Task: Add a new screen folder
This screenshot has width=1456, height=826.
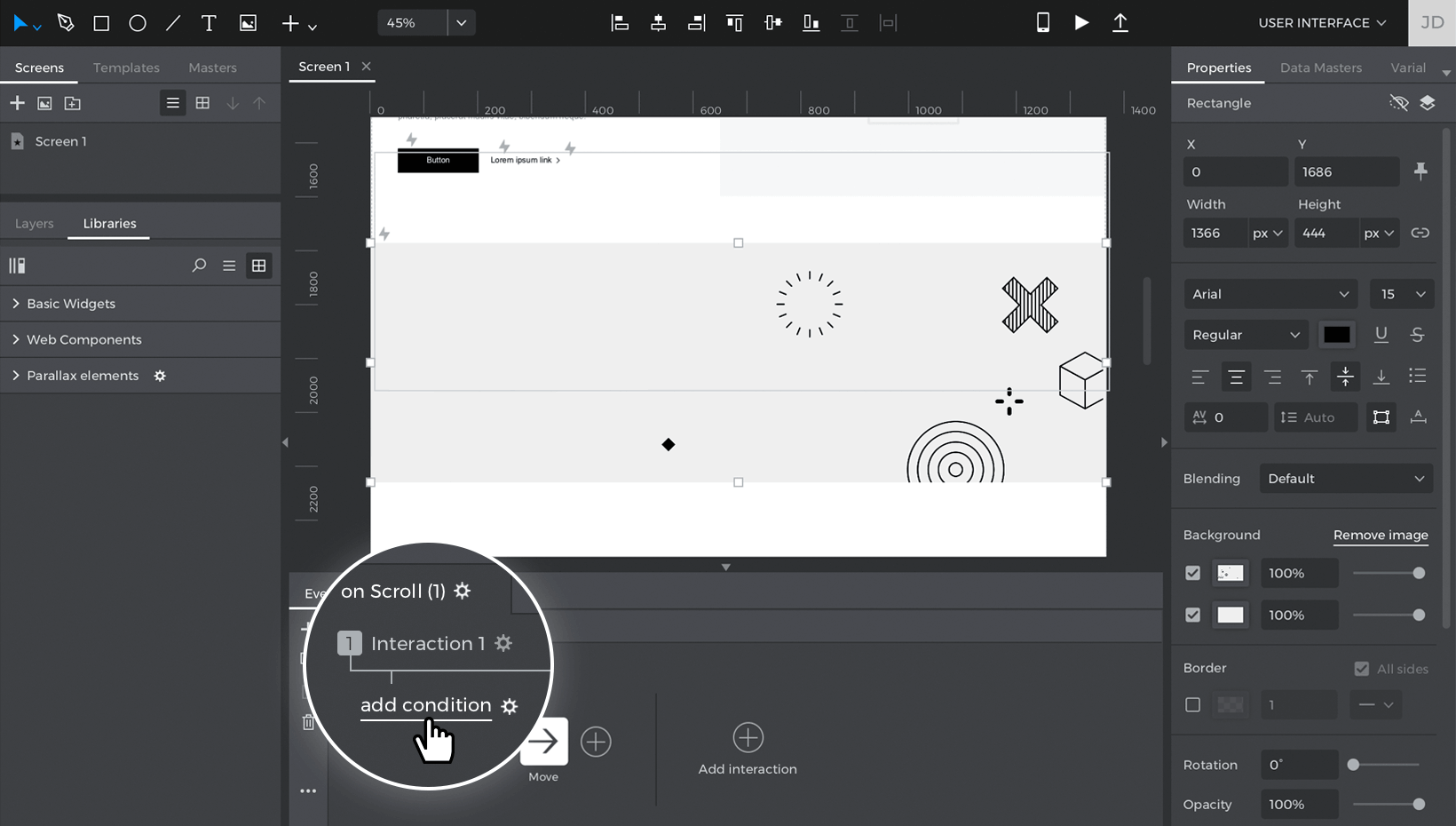Action: tap(73, 104)
